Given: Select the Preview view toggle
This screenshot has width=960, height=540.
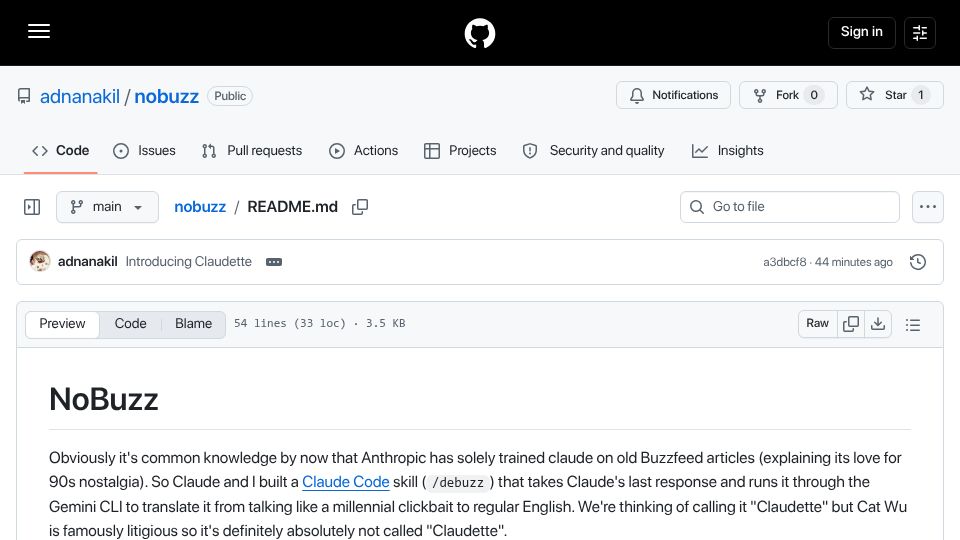Looking at the screenshot, I should pyautogui.click(x=62, y=324).
